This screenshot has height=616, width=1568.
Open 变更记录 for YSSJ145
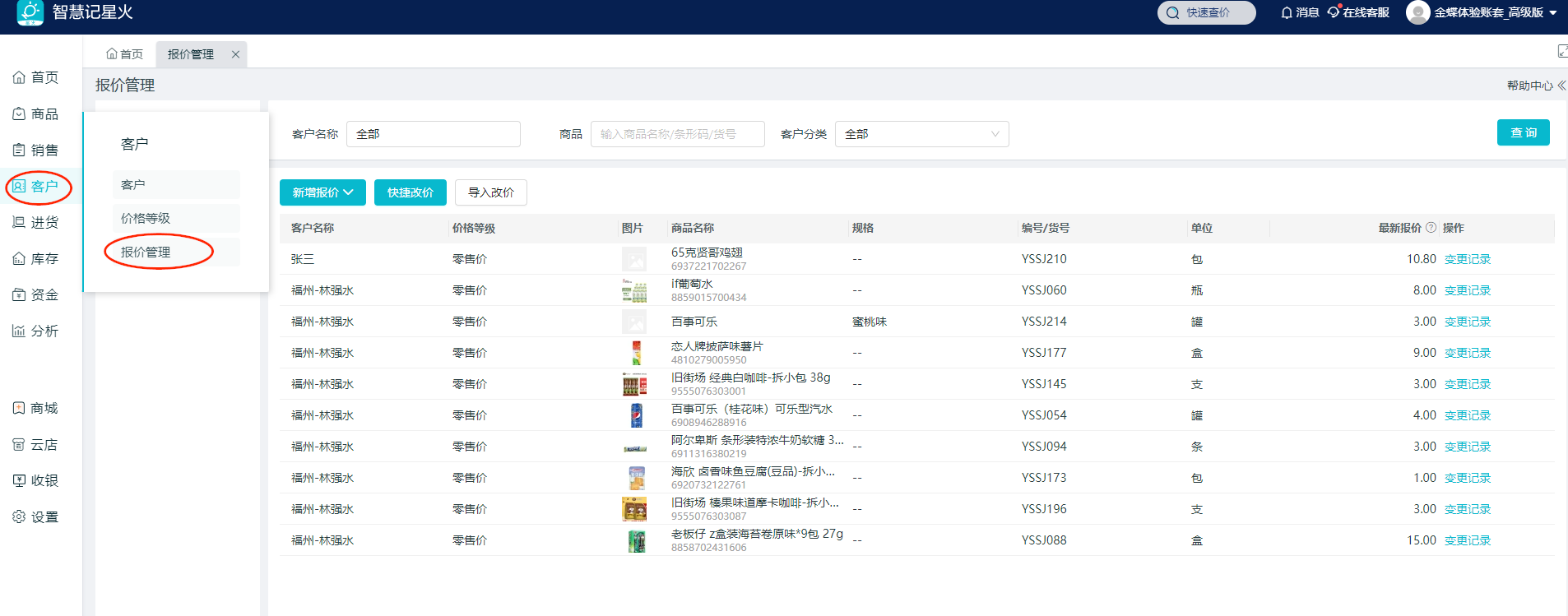tap(1468, 384)
